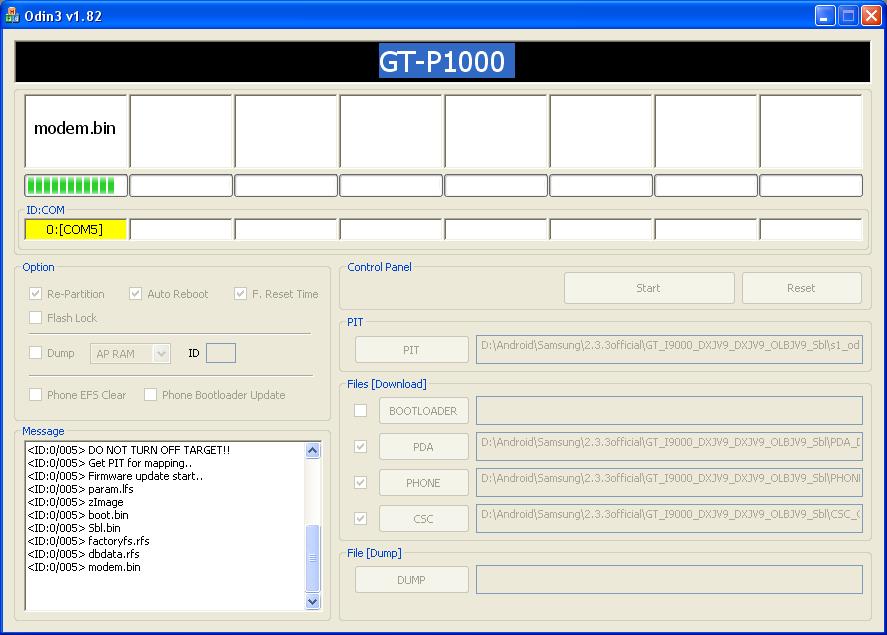The width and height of the screenshot is (887, 635).
Task: Click the Message log scroll down arrow
Action: coord(312,602)
